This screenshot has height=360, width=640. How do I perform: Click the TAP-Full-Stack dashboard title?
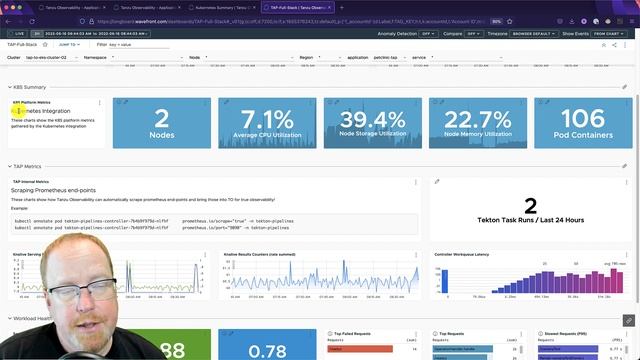(22, 44)
